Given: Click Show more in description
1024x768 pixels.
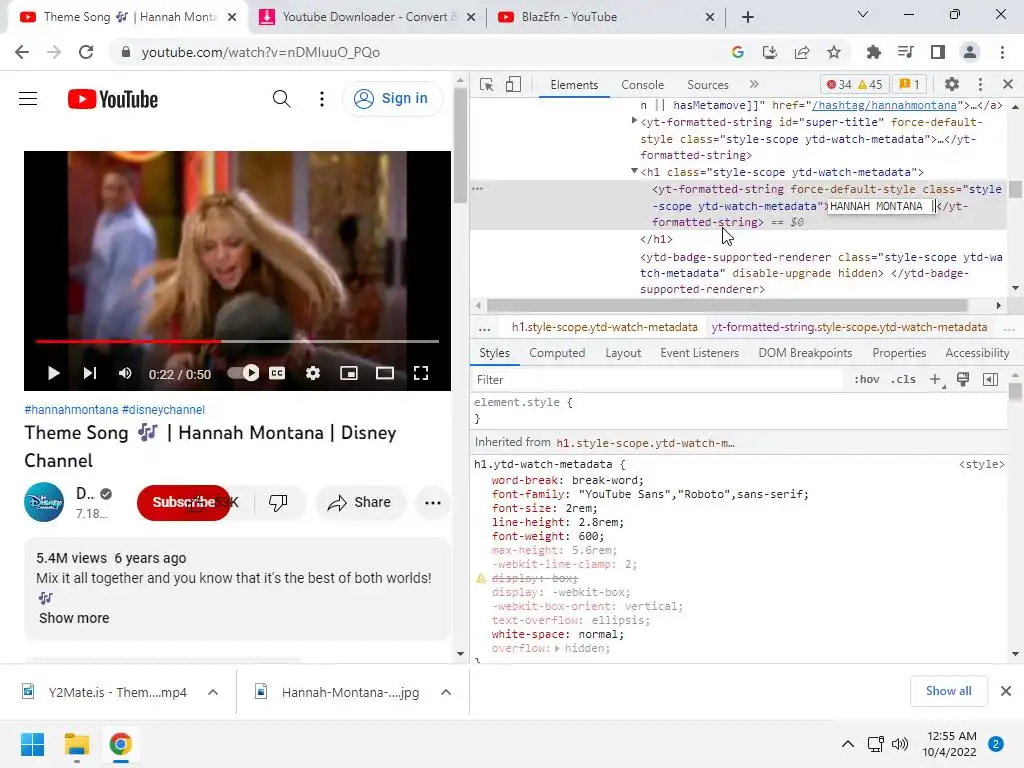Looking at the screenshot, I should click(74, 618).
